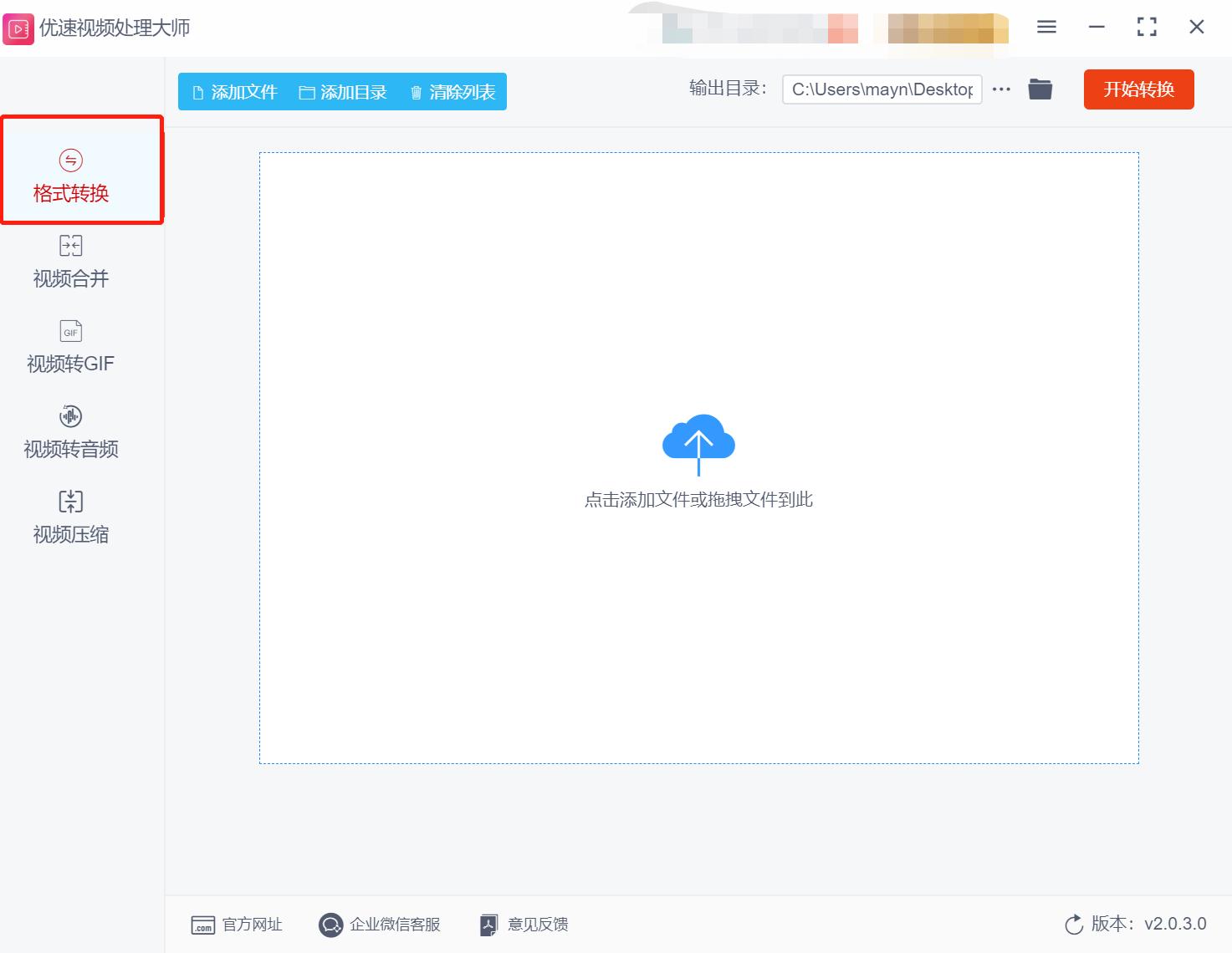
Task: Open the 企业微信客服 WeChat support icon
Action: (330, 925)
